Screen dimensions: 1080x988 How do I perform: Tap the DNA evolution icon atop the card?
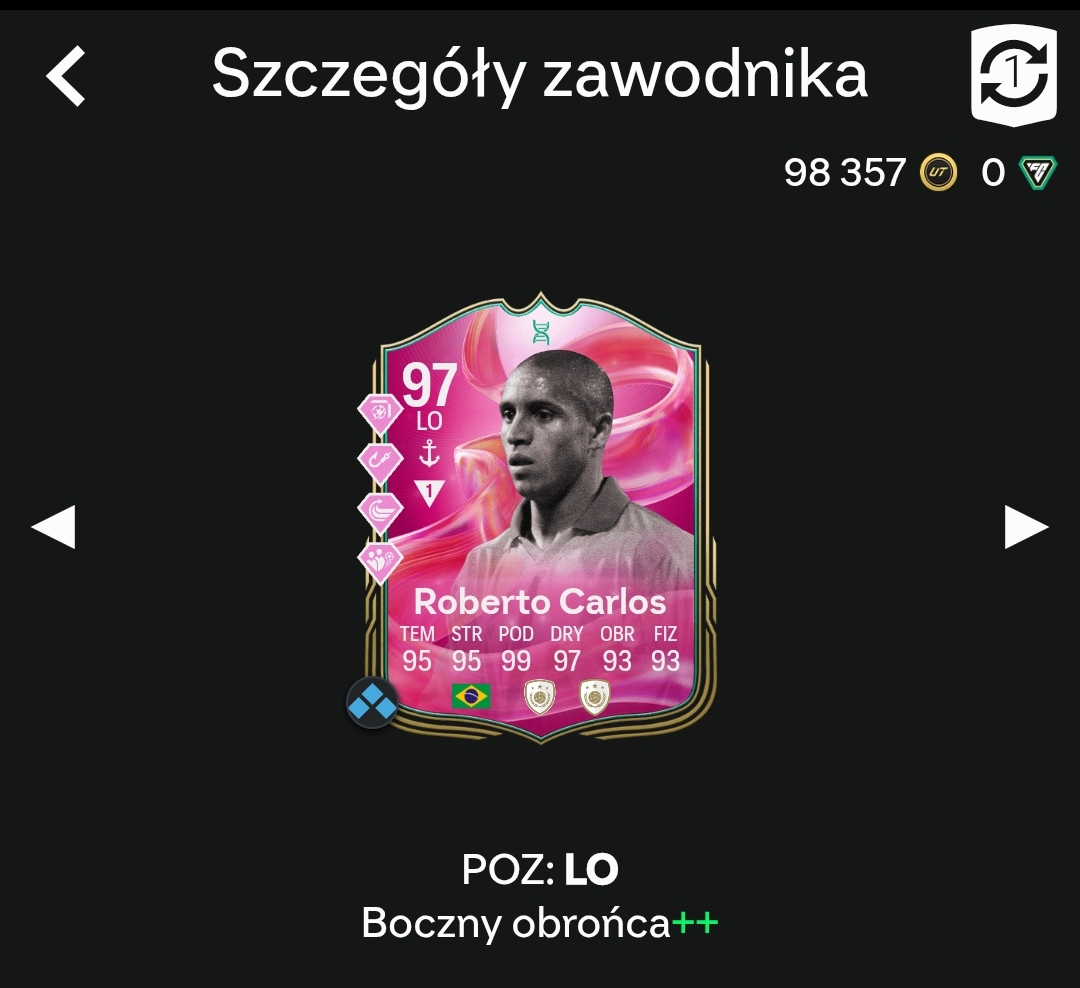(541, 331)
